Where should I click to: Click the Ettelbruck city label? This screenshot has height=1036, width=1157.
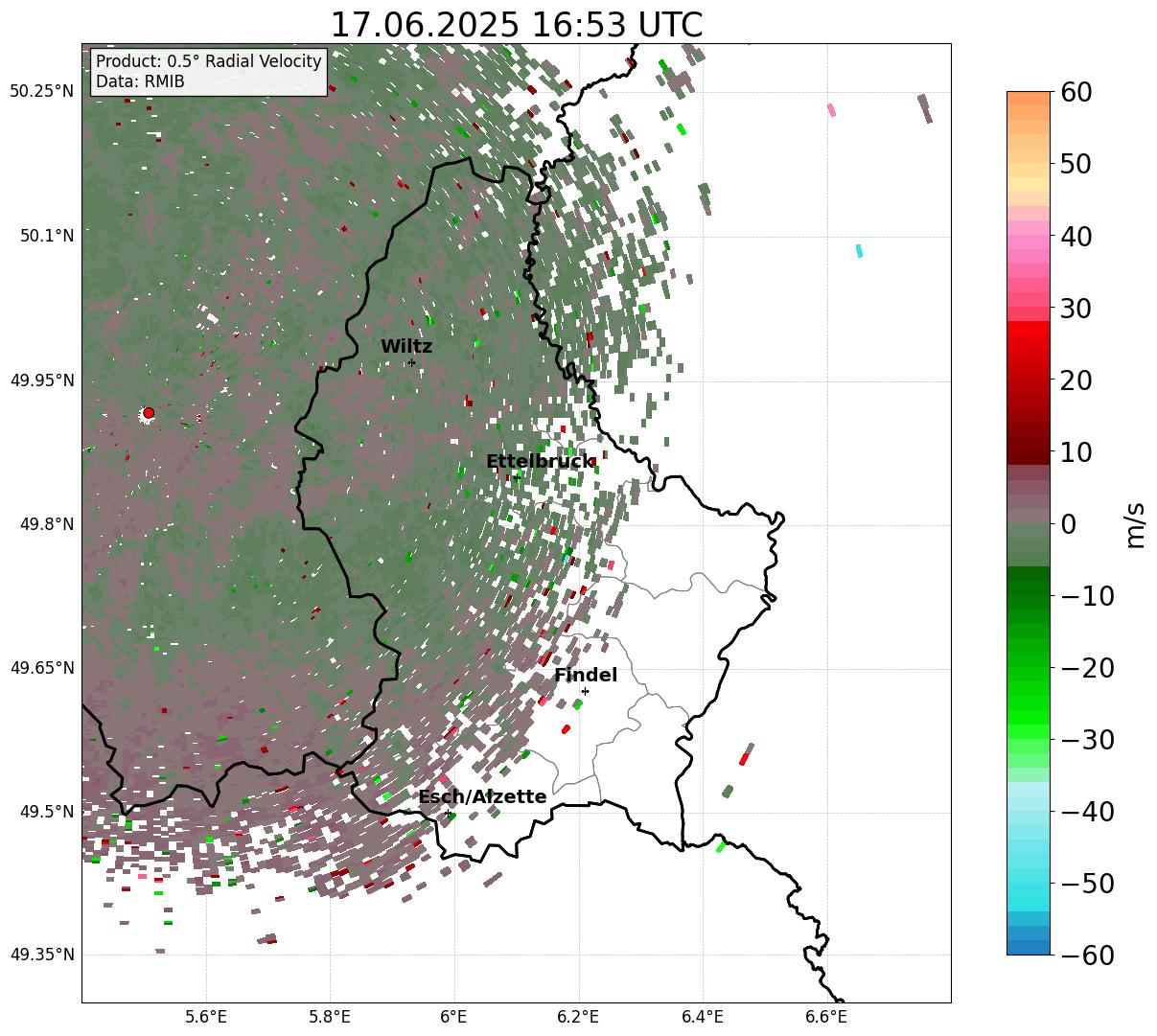coord(540,462)
